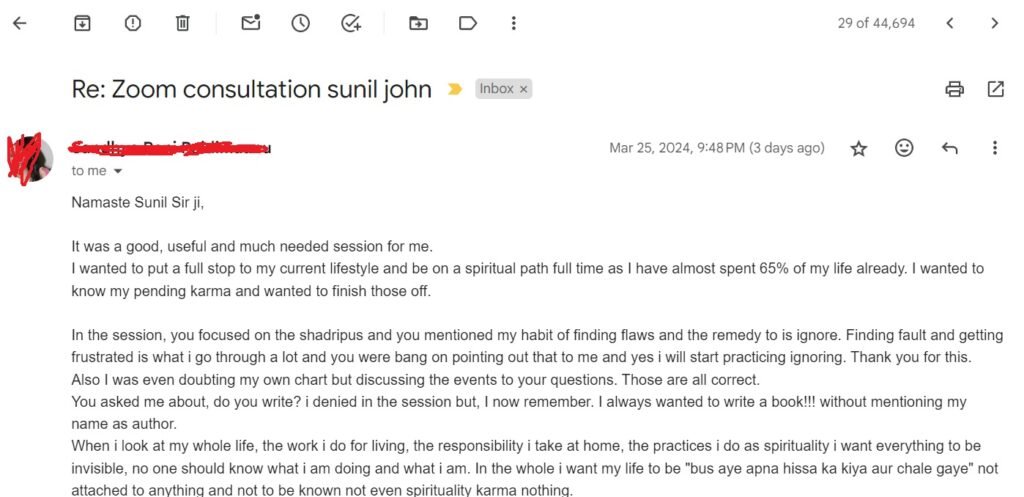Delete this email with trash icon
The height and width of the screenshot is (497, 1024).
point(182,23)
